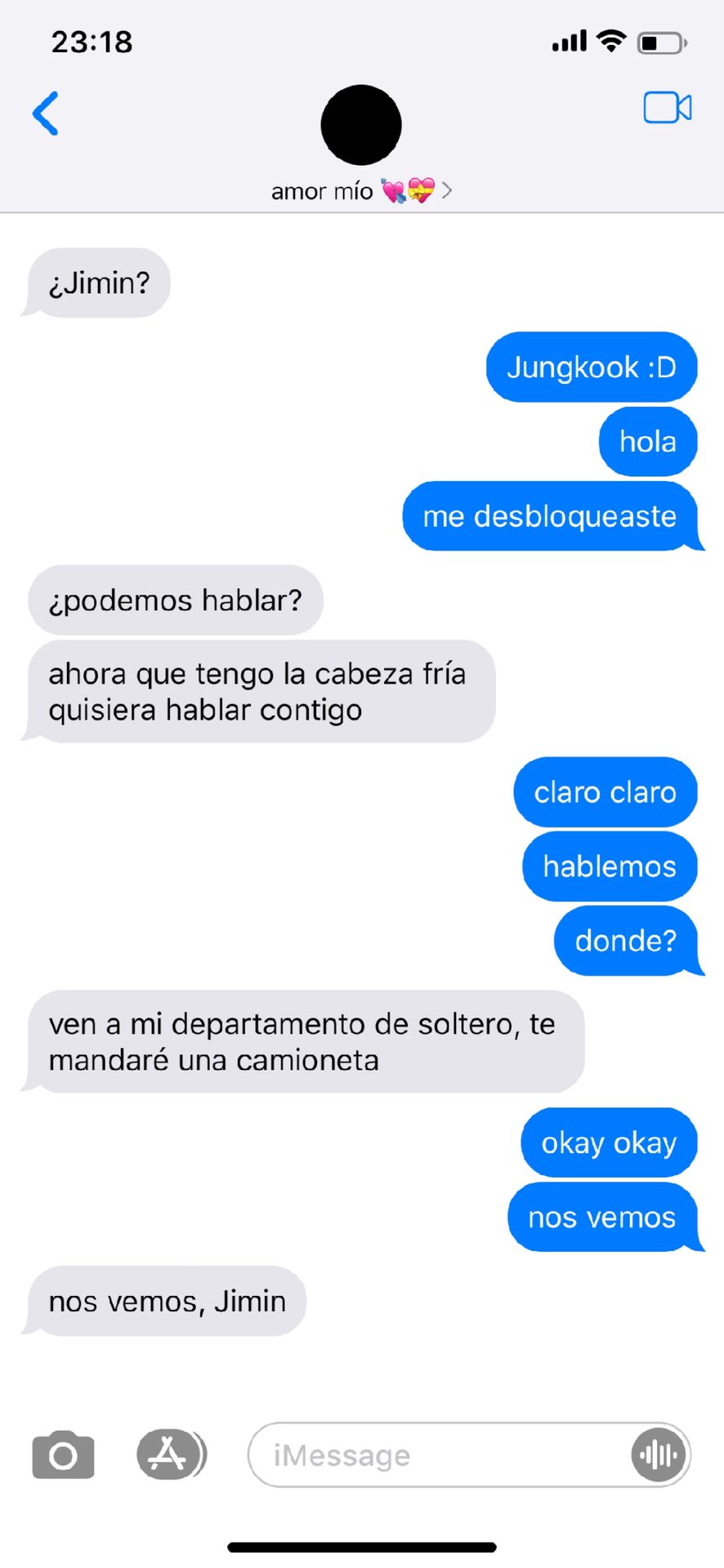Tap the blue back arrow
This screenshot has width=724, height=1568.
(46, 113)
